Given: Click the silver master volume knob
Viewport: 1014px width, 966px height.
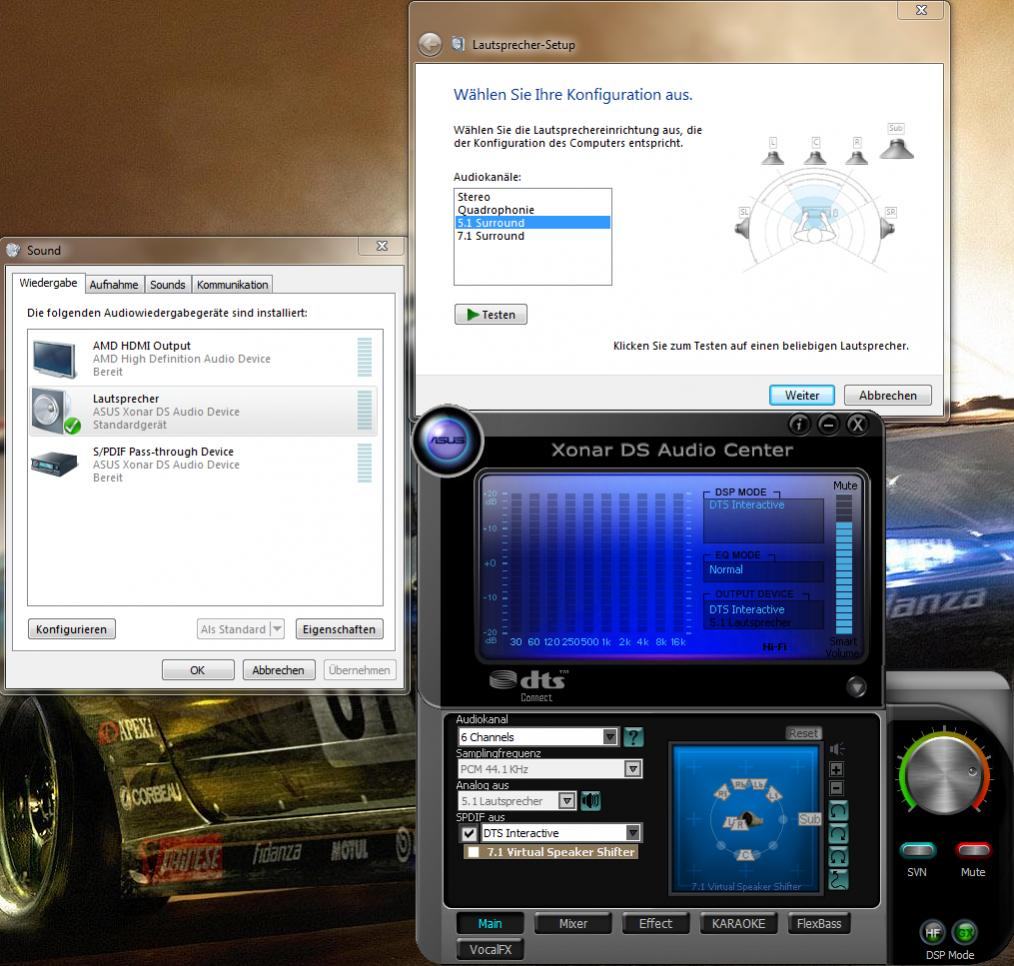Looking at the screenshot, I should tap(944, 775).
